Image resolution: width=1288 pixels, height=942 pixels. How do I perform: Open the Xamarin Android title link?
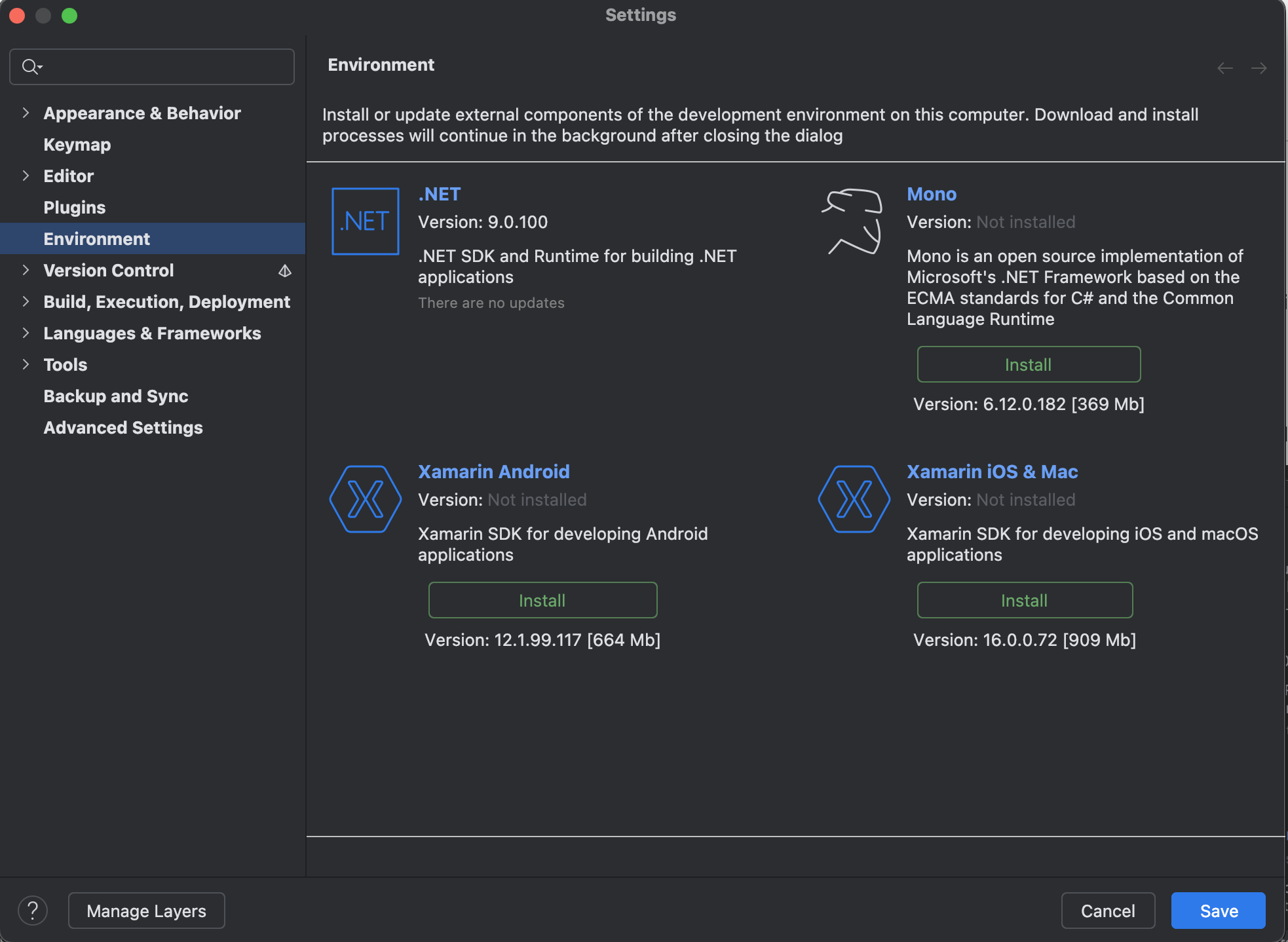pos(493,472)
